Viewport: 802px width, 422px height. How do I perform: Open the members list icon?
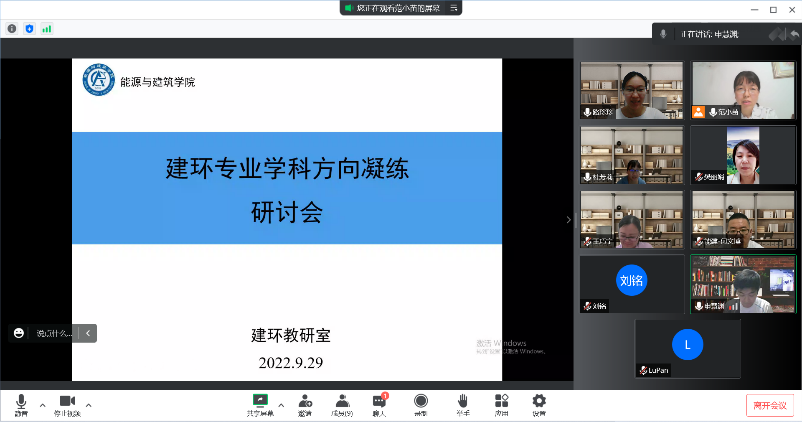[x=342, y=402]
